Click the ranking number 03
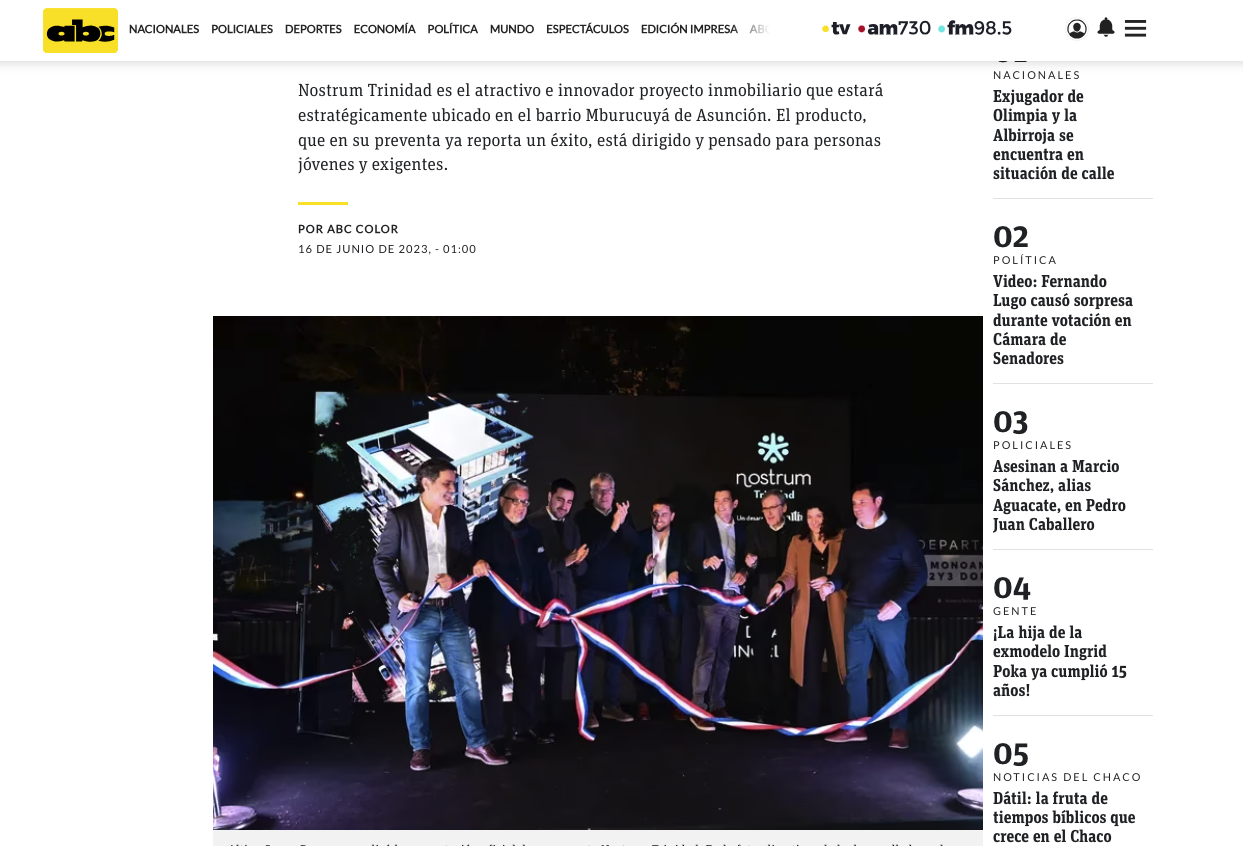 click(x=1011, y=422)
